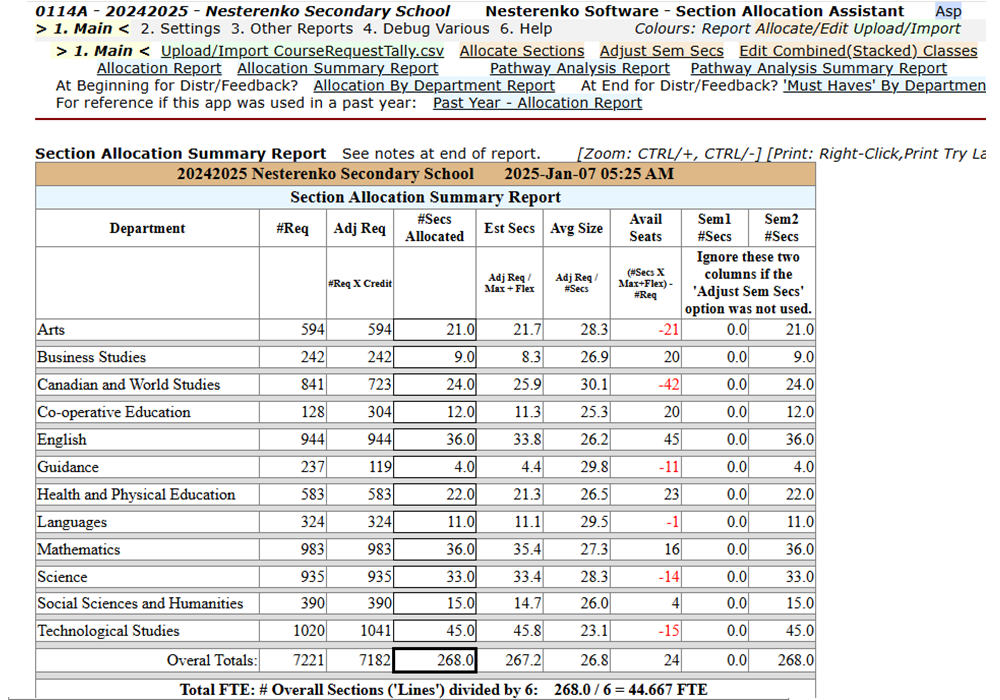The height and width of the screenshot is (700, 1000).
Task: Open the Pathway Analysis Report
Action: pyautogui.click(x=579, y=68)
